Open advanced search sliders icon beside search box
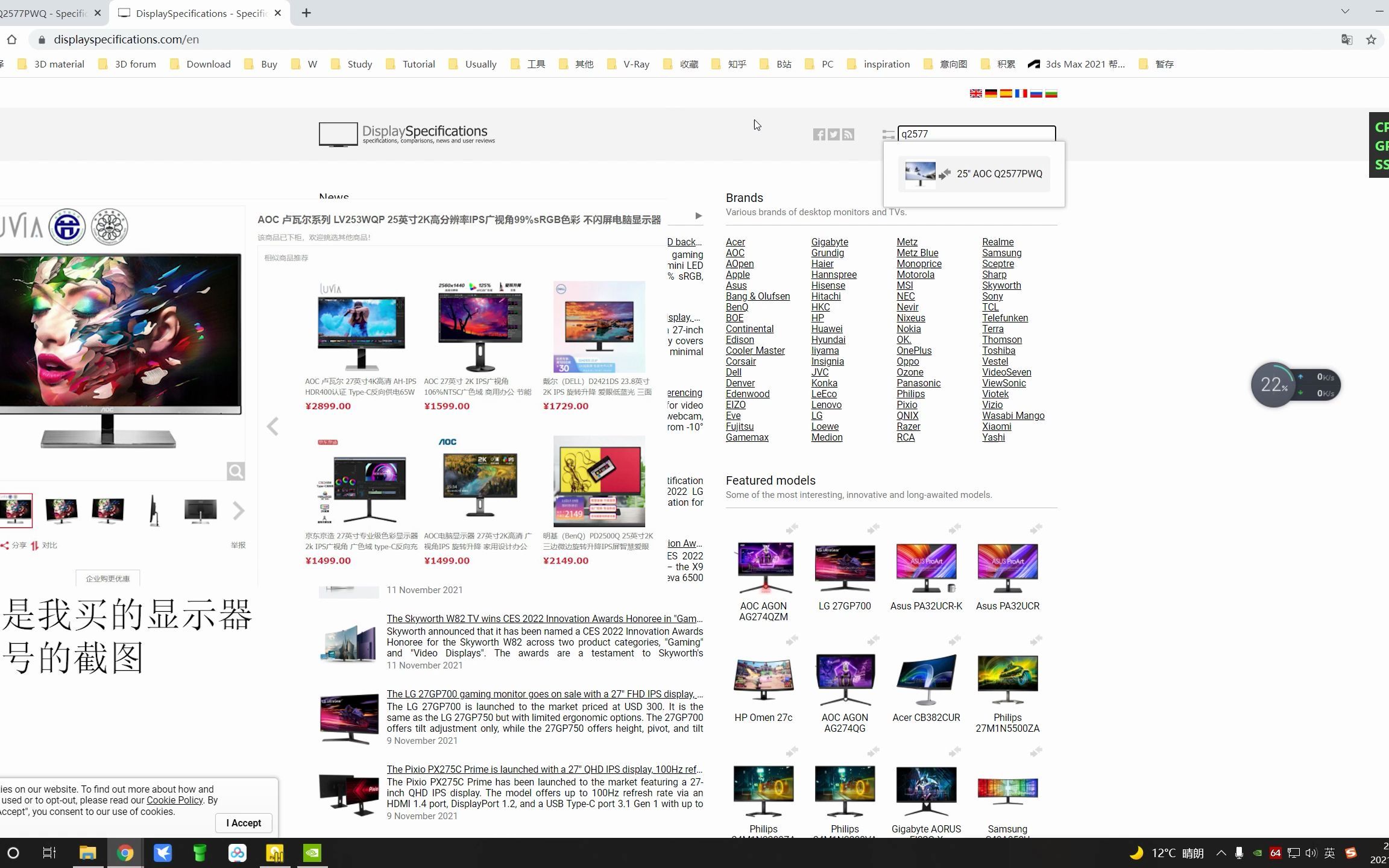The width and height of the screenshot is (1389, 868). [x=888, y=134]
